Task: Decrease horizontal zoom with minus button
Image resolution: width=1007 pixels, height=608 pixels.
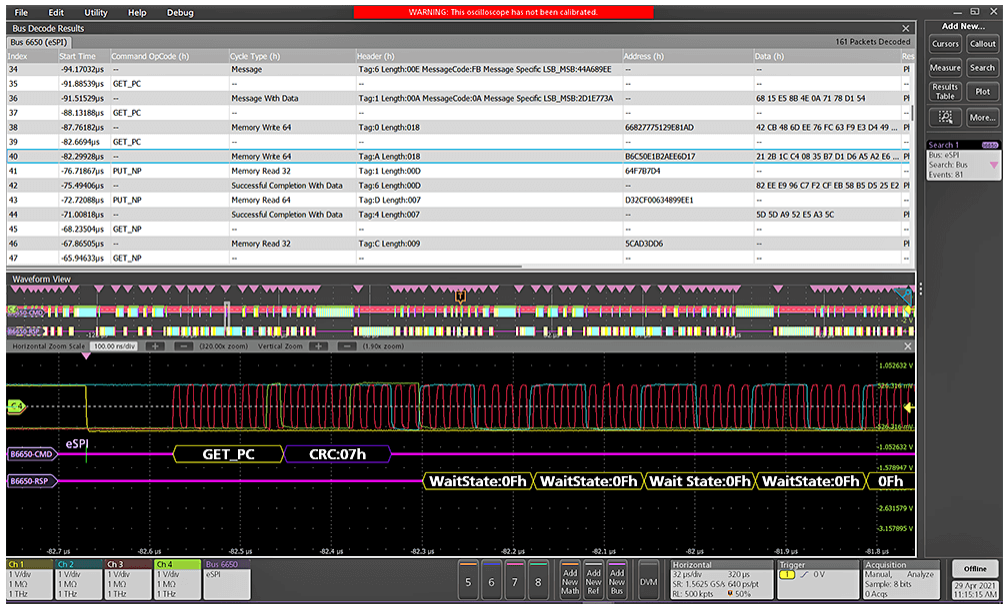Action: coord(183,346)
